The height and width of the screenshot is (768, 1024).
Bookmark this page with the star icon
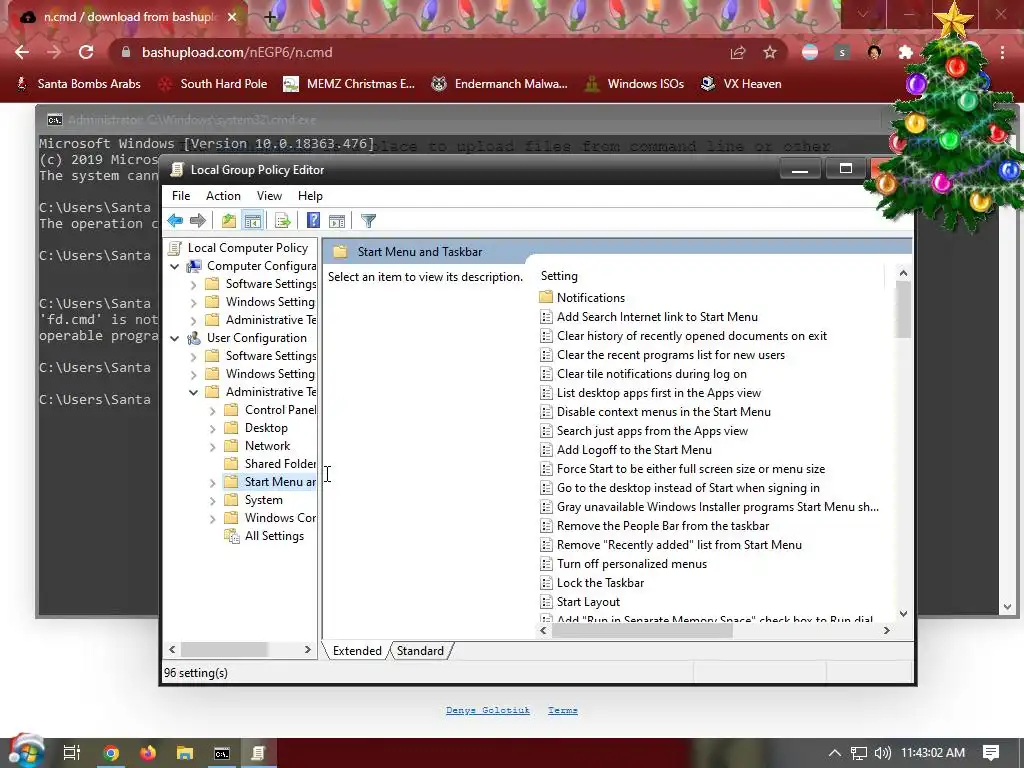[770, 52]
